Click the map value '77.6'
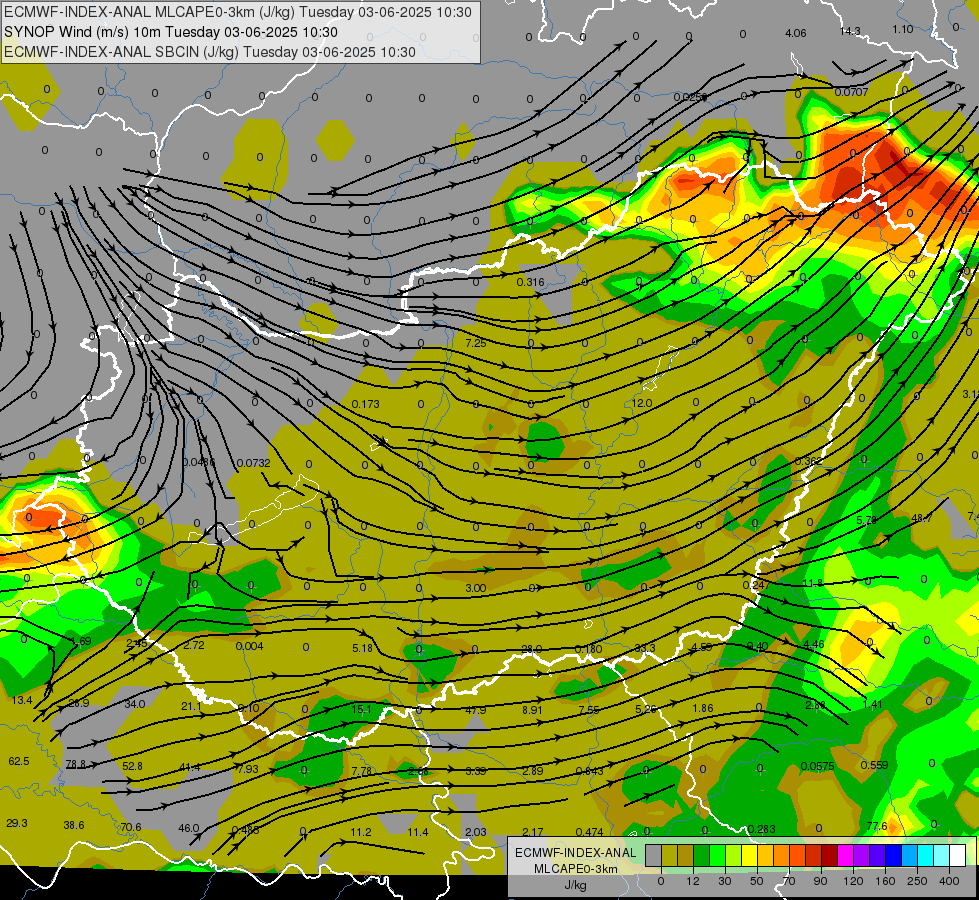 (x=877, y=826)
